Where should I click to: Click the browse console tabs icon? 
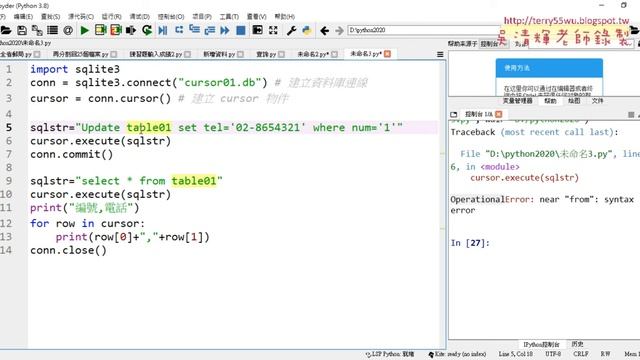pyautogui.click(x=453, y=114)
